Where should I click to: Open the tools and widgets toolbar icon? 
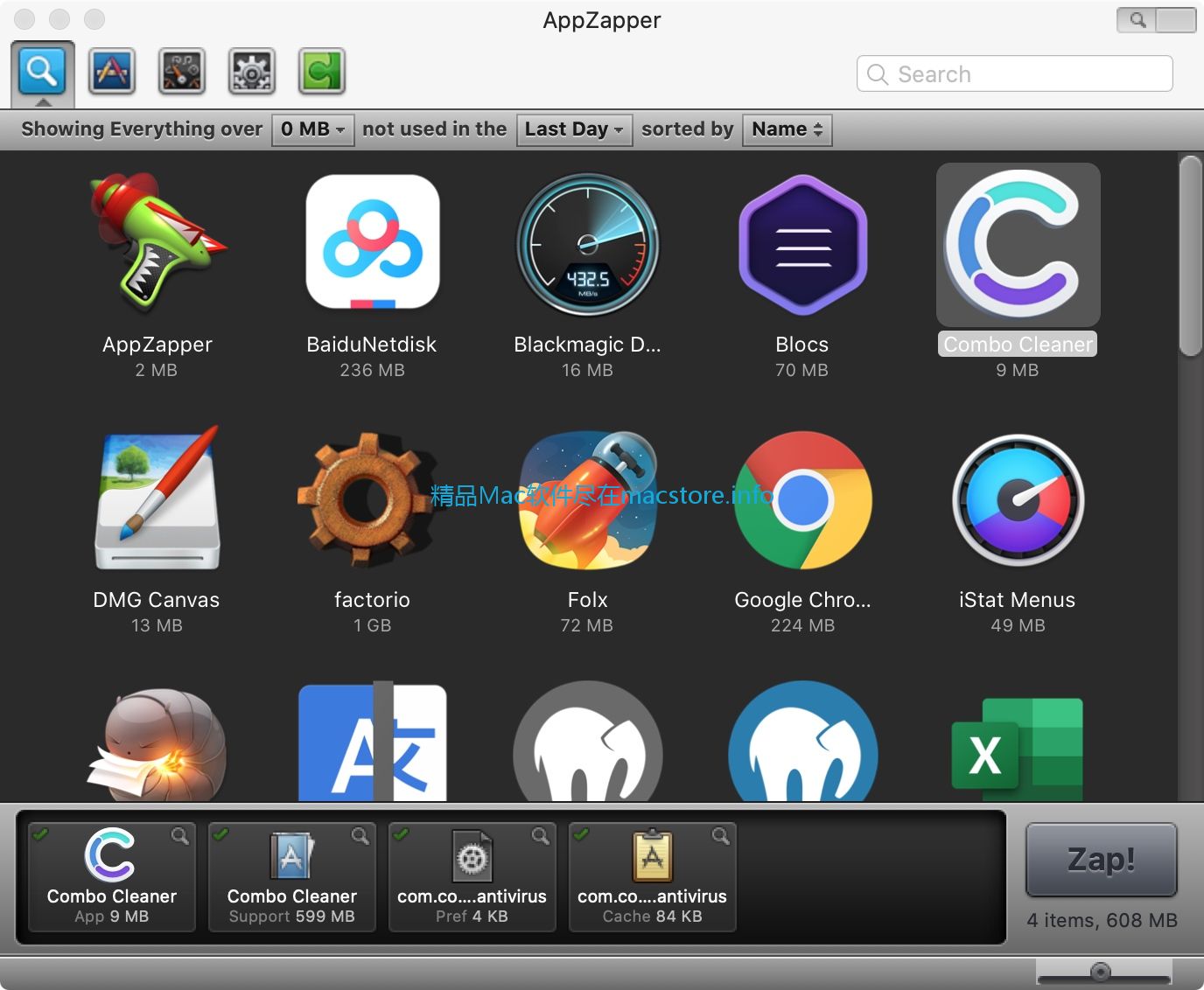tap(182, 71)
